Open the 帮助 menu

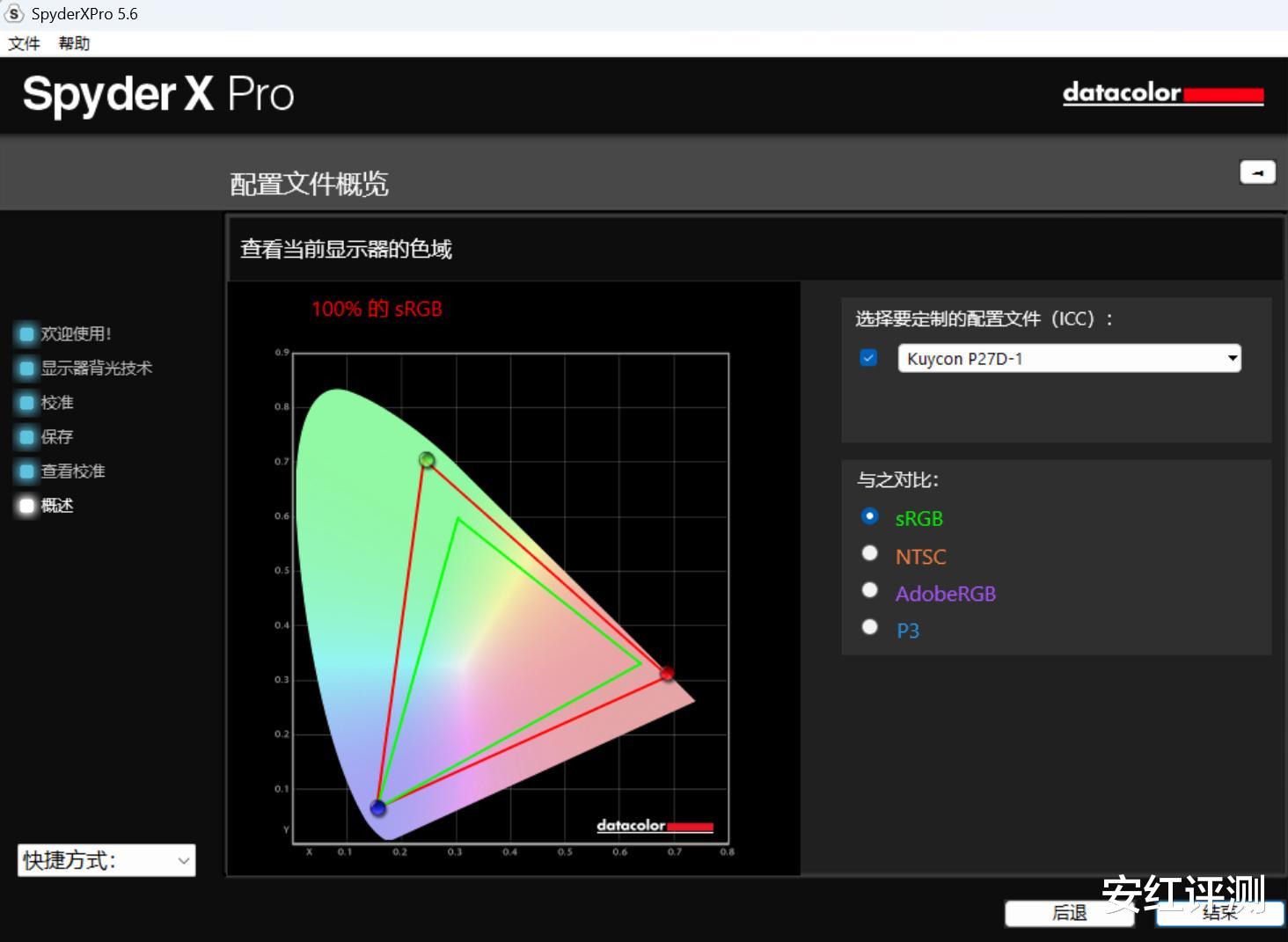74,43
